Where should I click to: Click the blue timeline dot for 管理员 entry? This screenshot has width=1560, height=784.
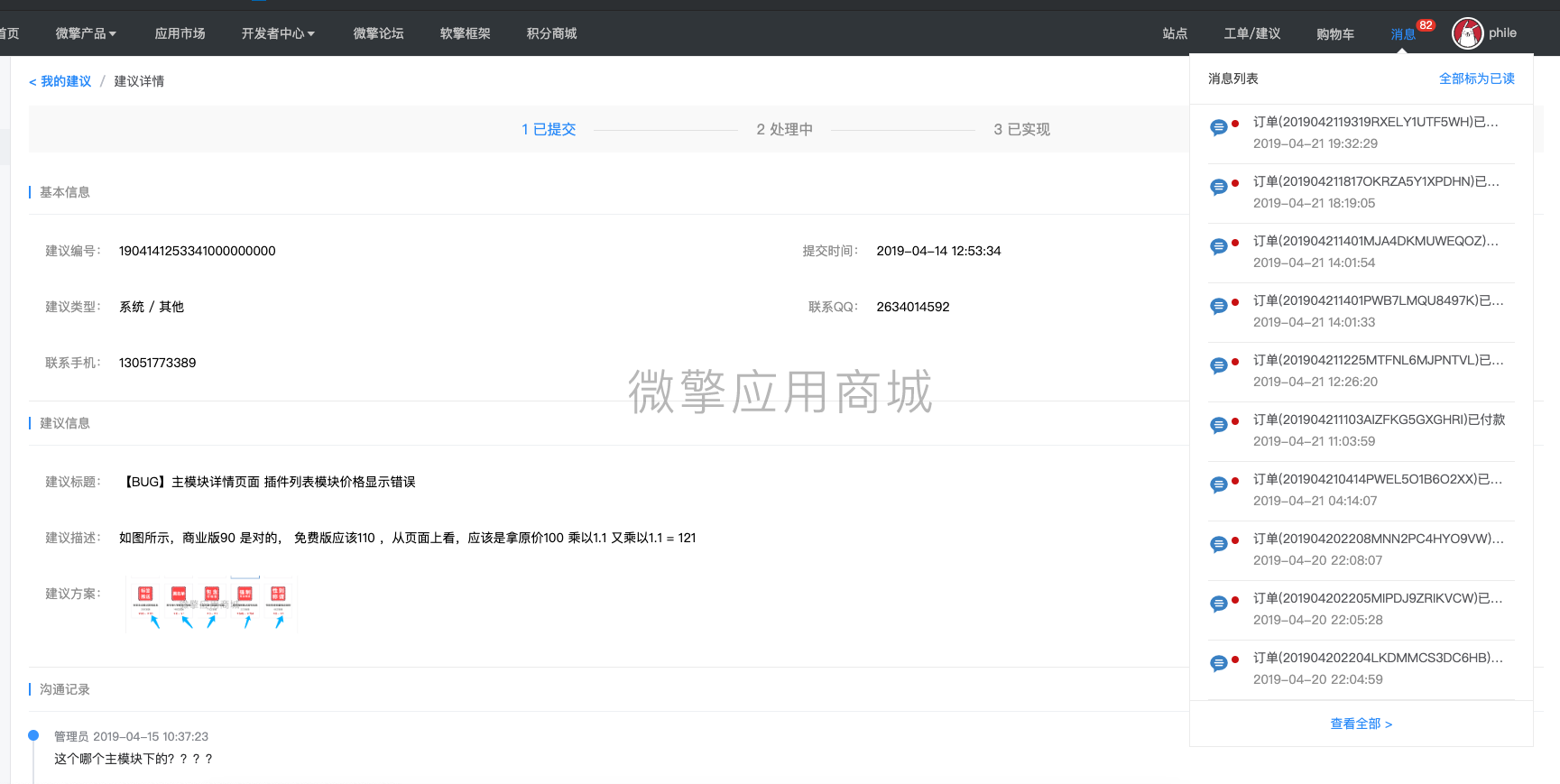pyautogui.click(x=33, y=735)
